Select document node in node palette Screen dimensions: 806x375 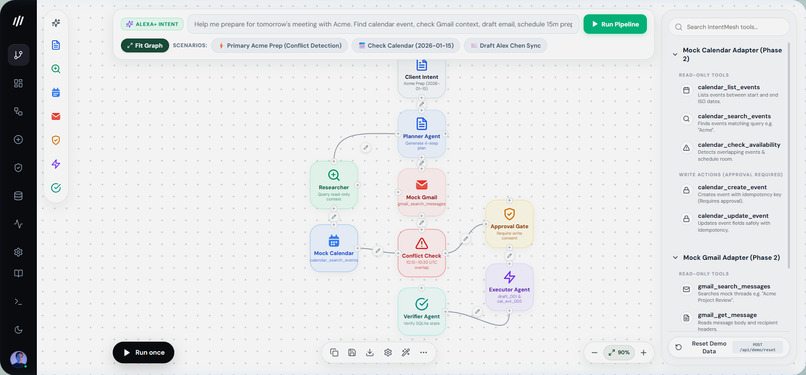[x=56, y=45]
